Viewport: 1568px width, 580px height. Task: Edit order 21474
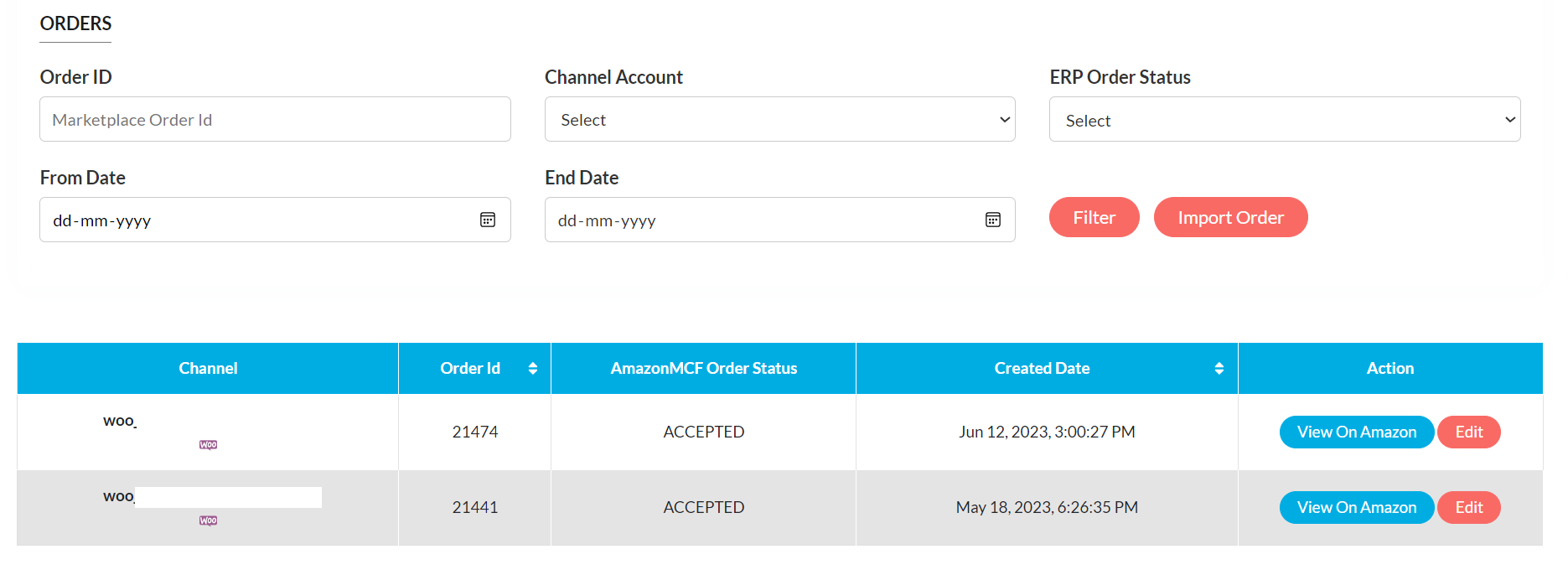pyautogui.click(x=1469, y=432)
